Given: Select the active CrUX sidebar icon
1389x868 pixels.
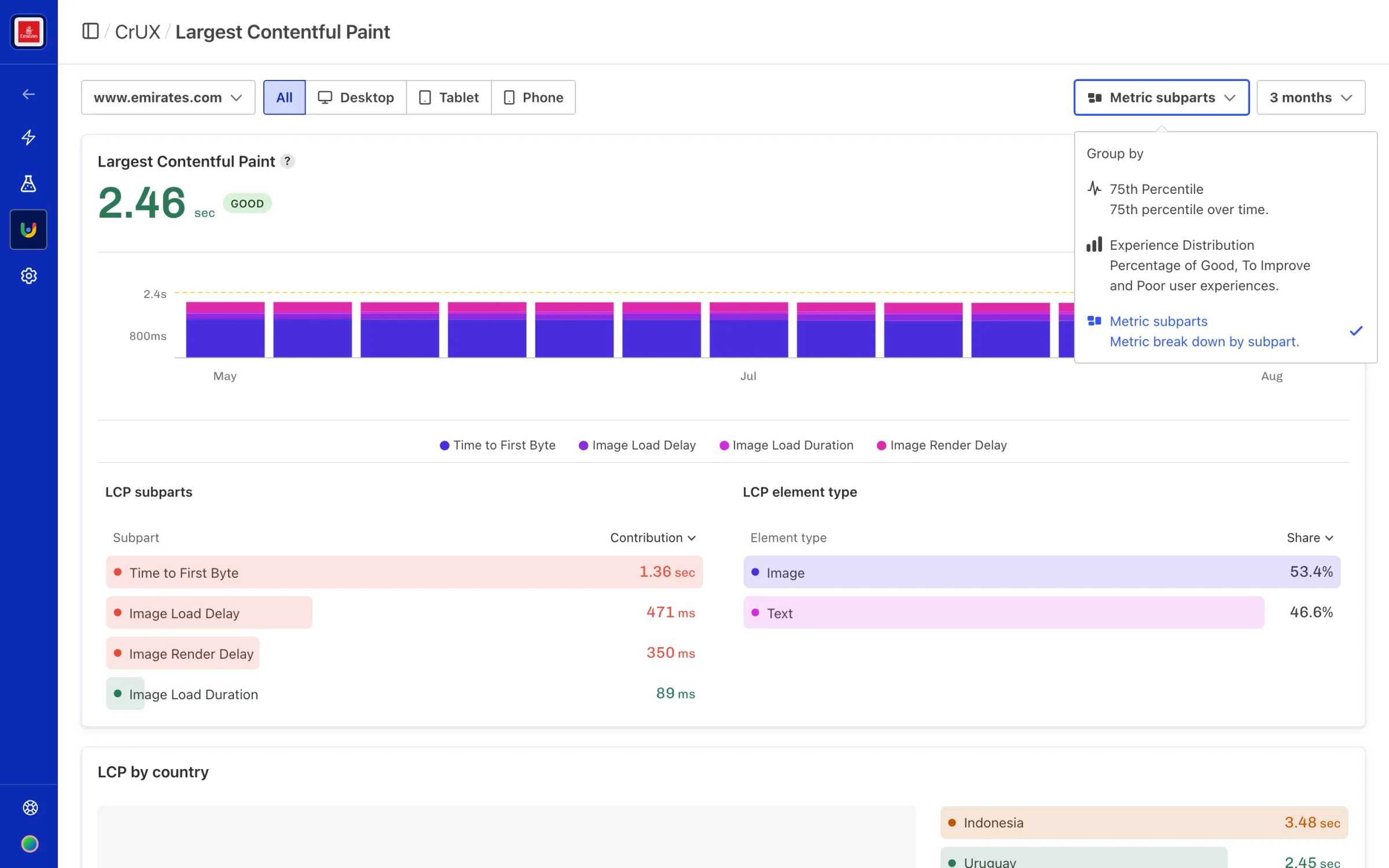Looking at the screenshot, I should (28, 230).
